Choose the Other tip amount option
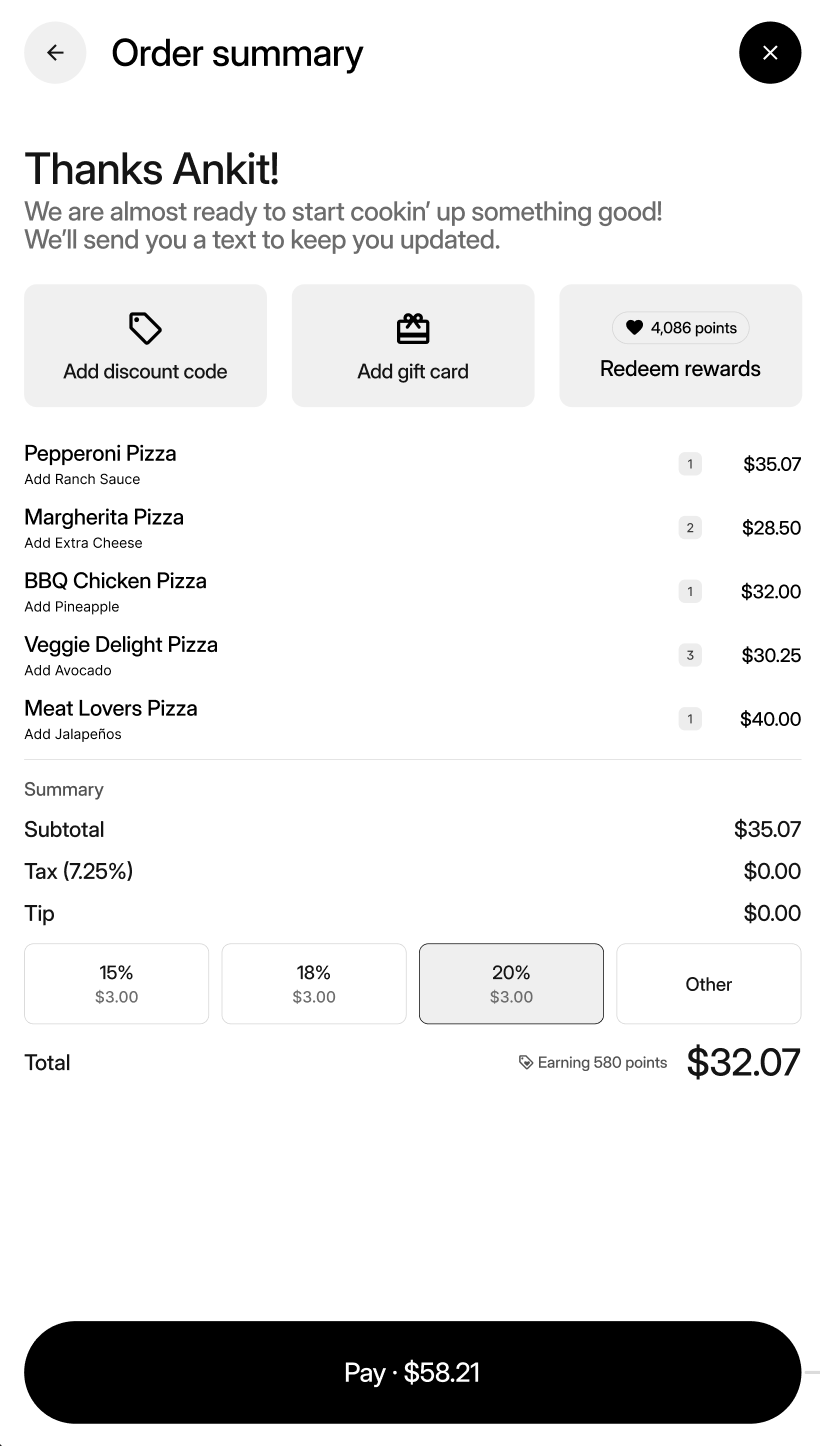 pyautogui.click(x=708, y=984)
